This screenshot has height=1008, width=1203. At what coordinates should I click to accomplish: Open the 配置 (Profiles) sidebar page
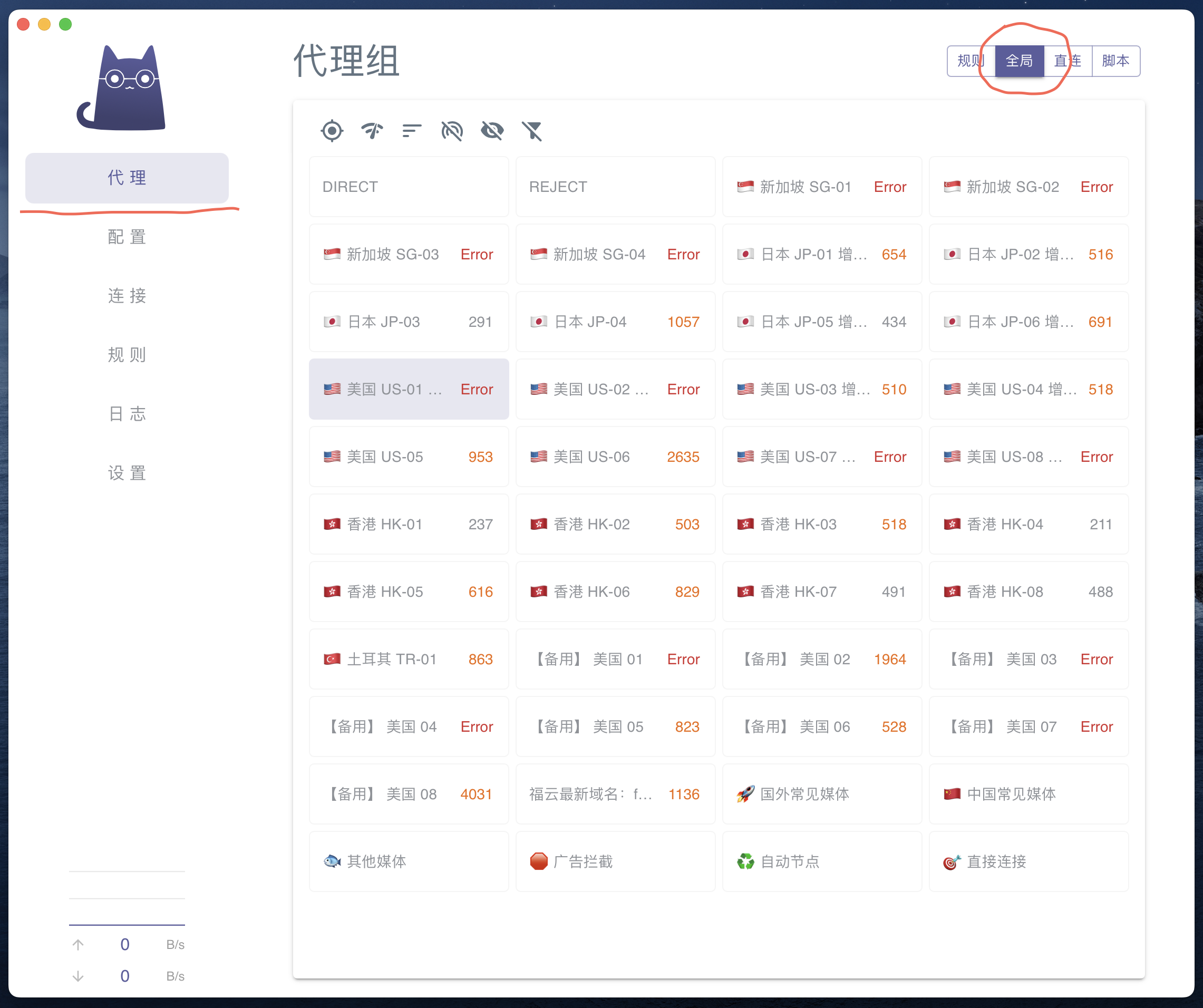coord(127,237)
